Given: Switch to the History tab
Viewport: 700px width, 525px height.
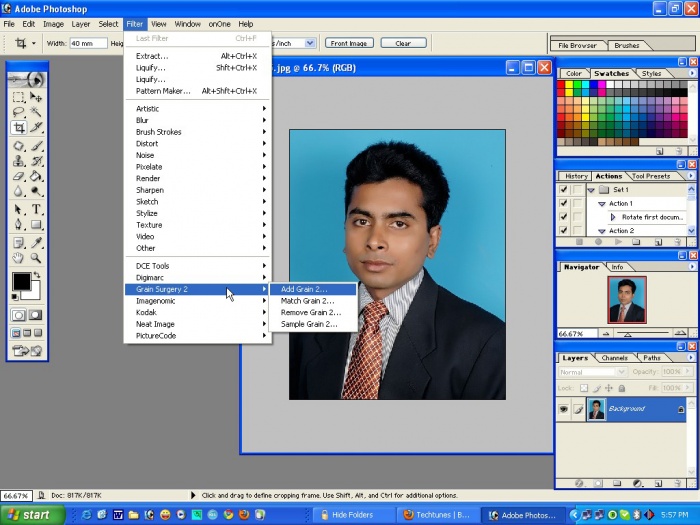Looking at the screenshot, I should 576,176.
